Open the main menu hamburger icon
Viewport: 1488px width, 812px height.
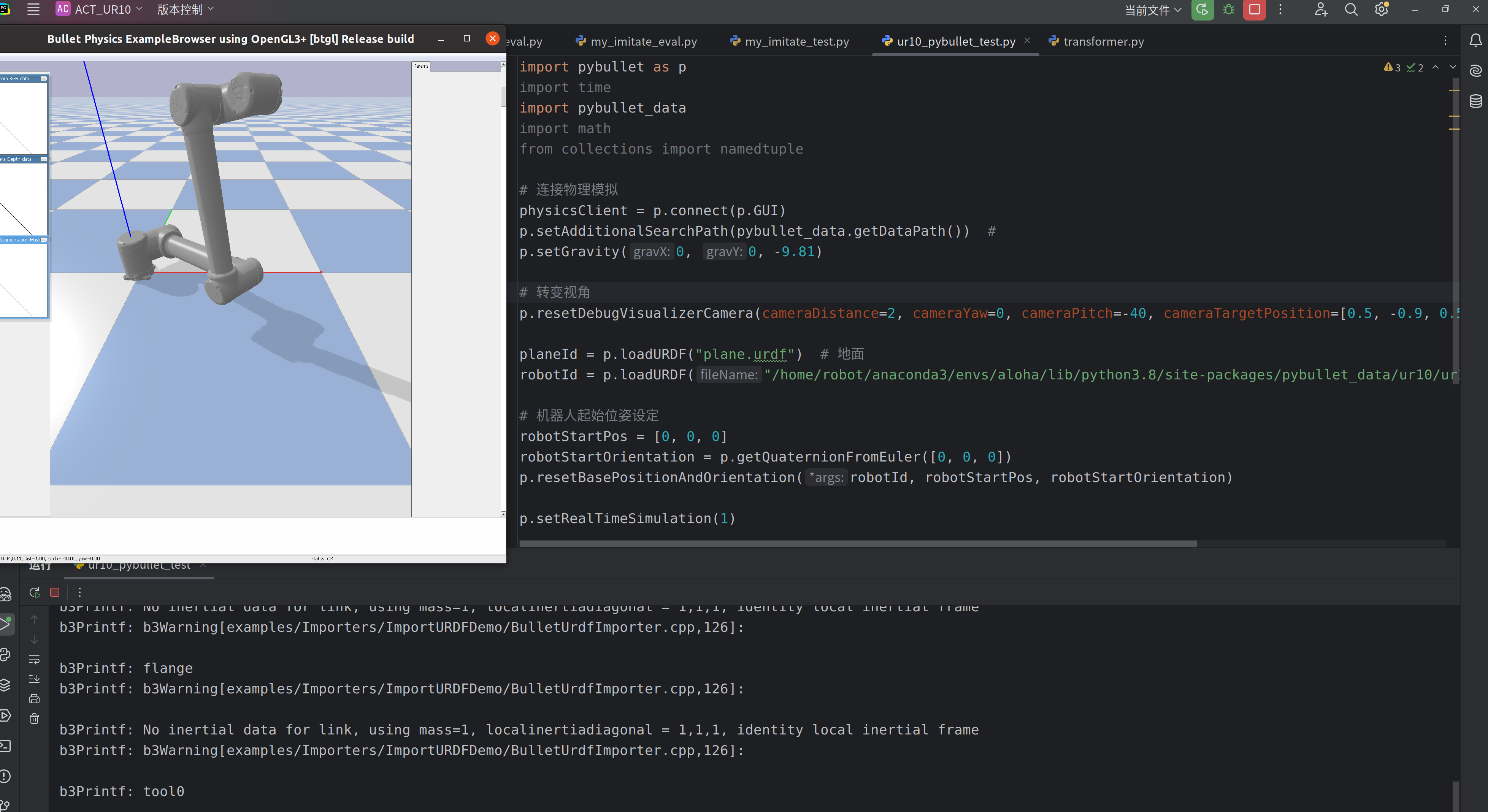pyautogui.click(x=33, y=9)
